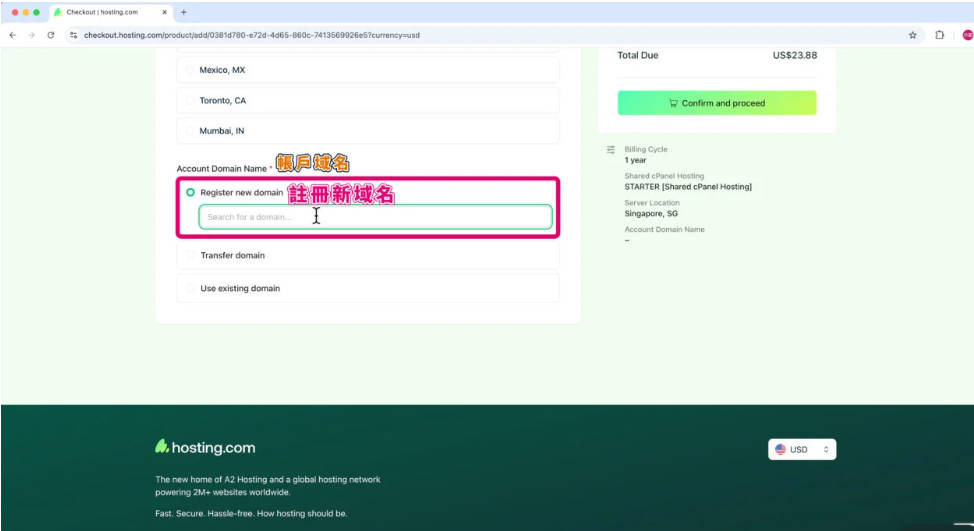
Task: Select Toronto, CA server location
Action: (x=368, y=101)
